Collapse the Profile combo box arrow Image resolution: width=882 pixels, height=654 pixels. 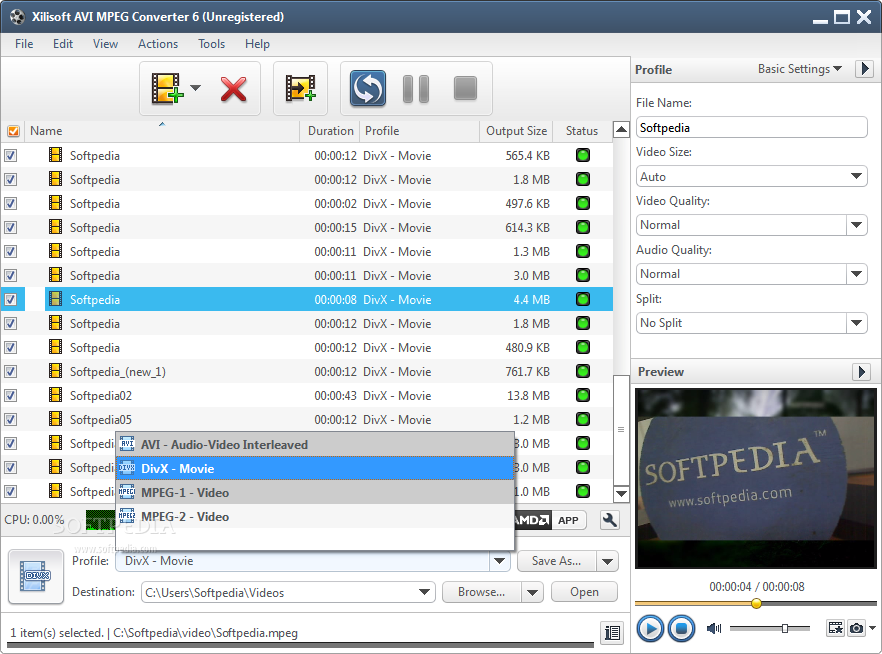pos(499,561)
